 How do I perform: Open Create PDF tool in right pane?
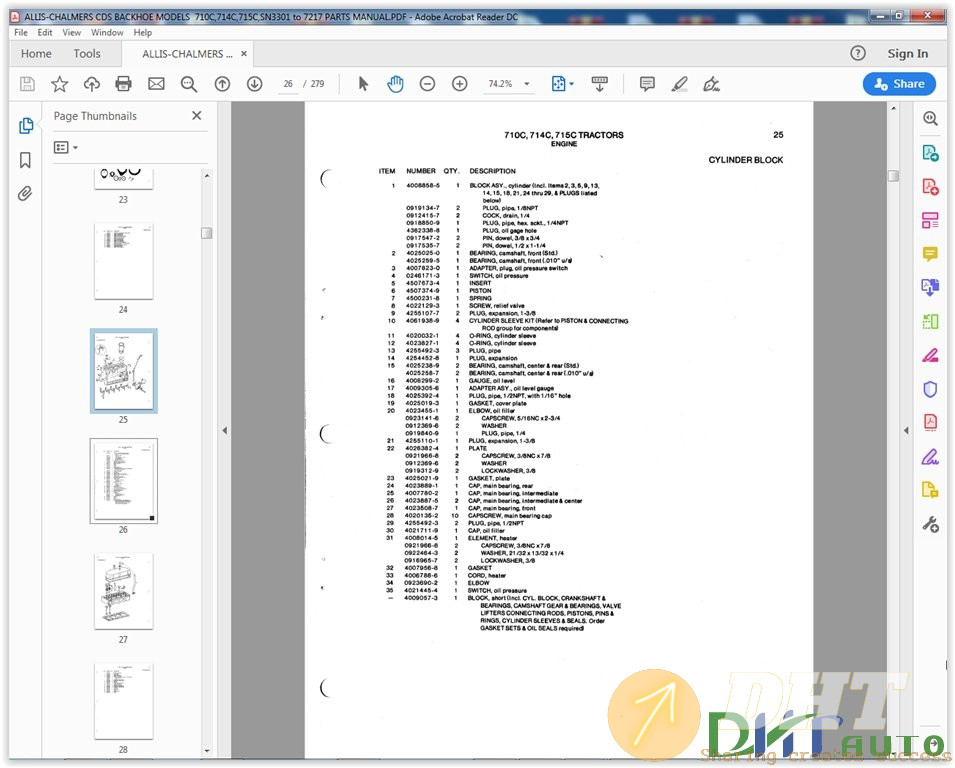pos(930,186)
